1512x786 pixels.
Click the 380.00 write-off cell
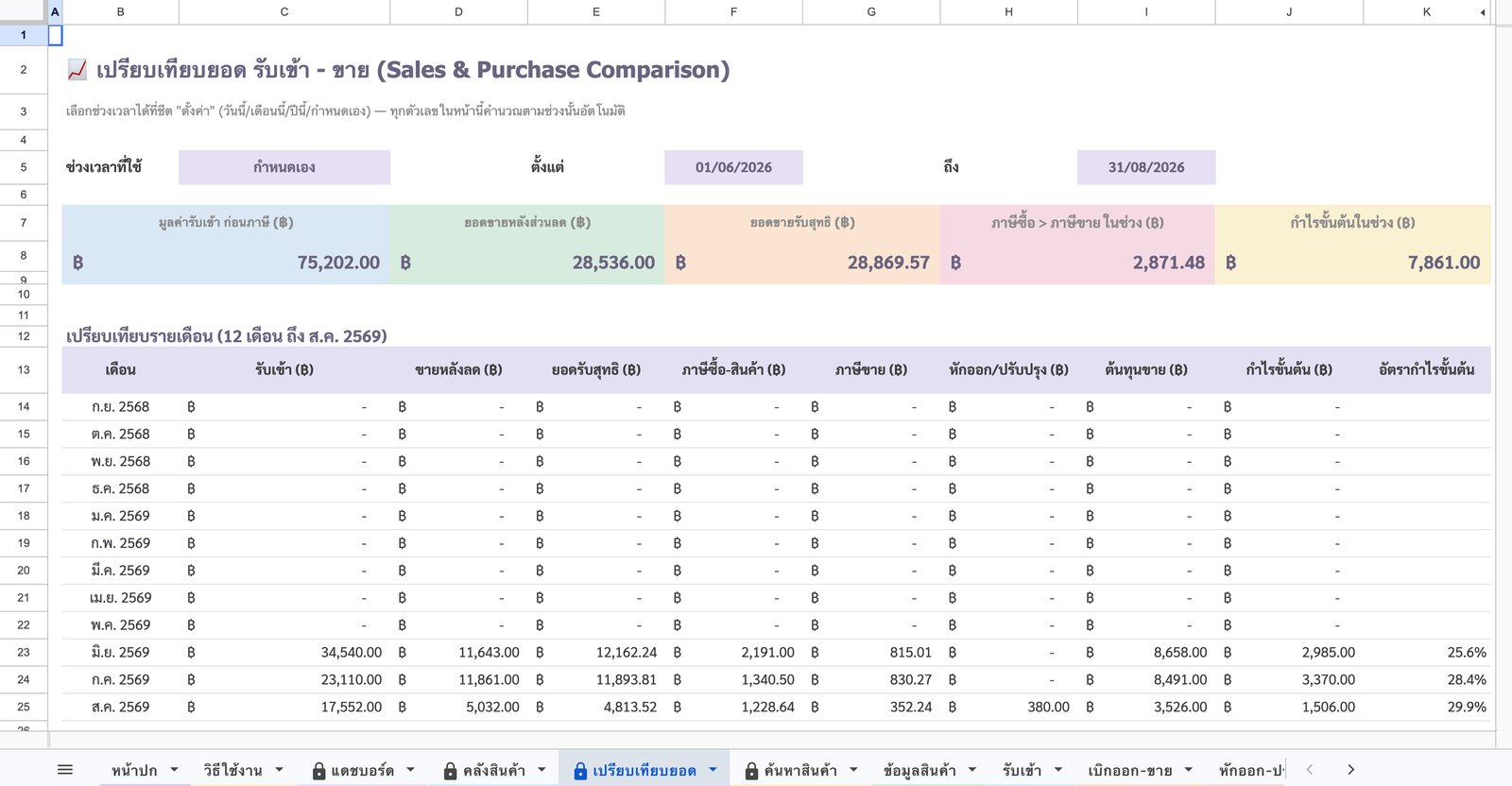pos(1008,707)
